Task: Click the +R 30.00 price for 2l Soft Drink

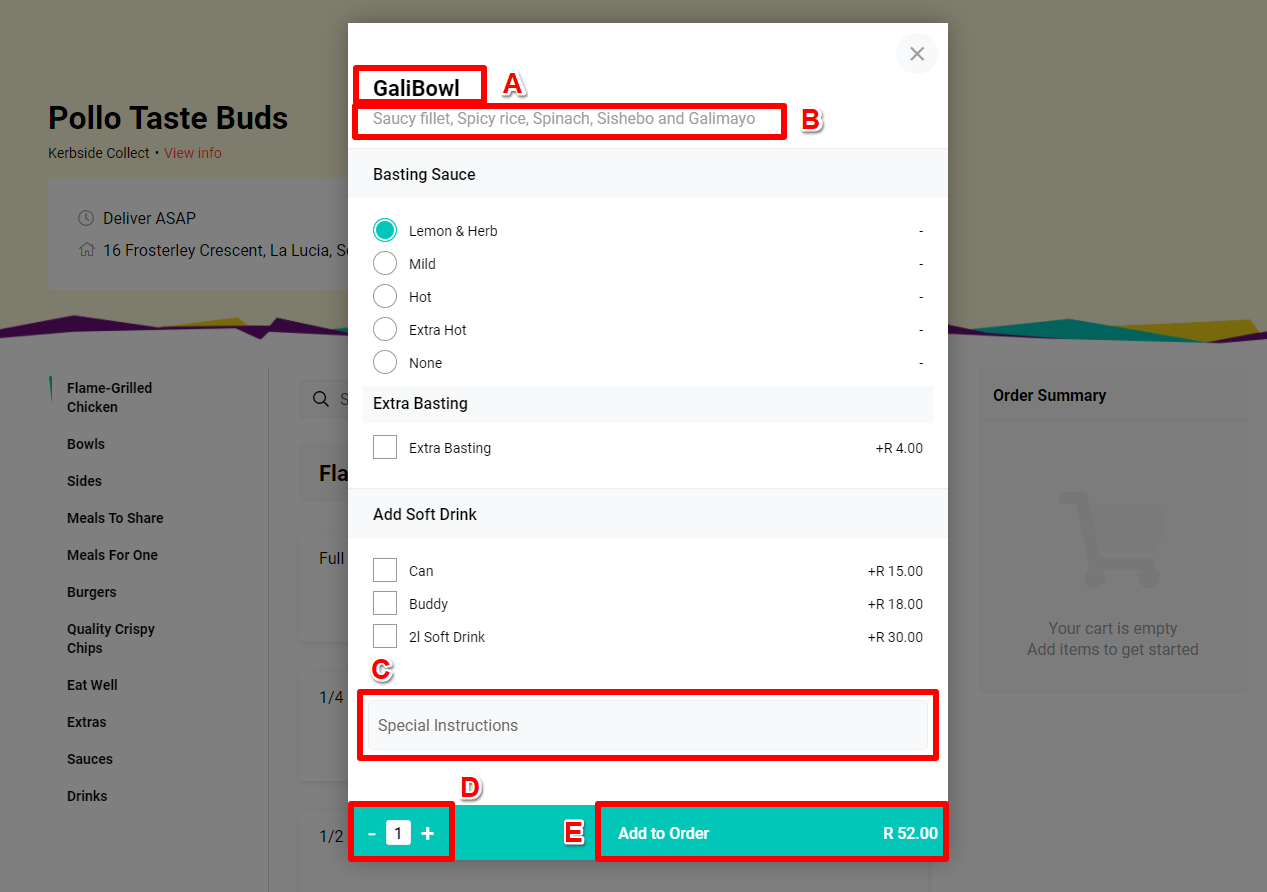Action: click(895, 637)
